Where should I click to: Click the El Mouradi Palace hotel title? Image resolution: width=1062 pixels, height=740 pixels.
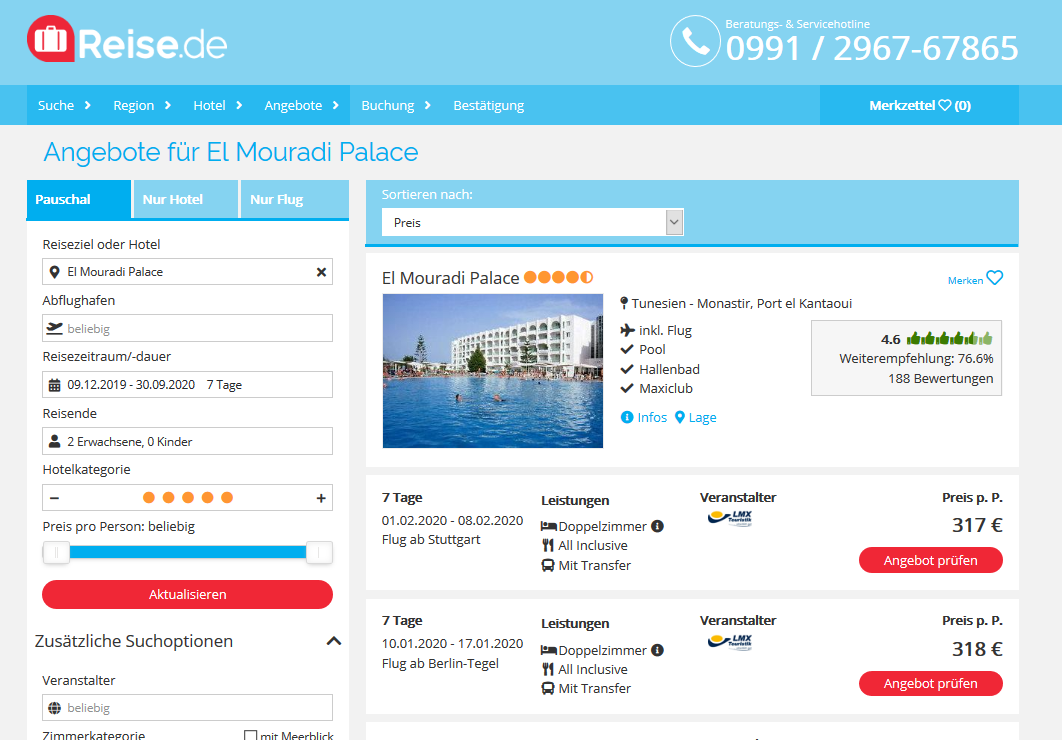click(x=450, y=278)
